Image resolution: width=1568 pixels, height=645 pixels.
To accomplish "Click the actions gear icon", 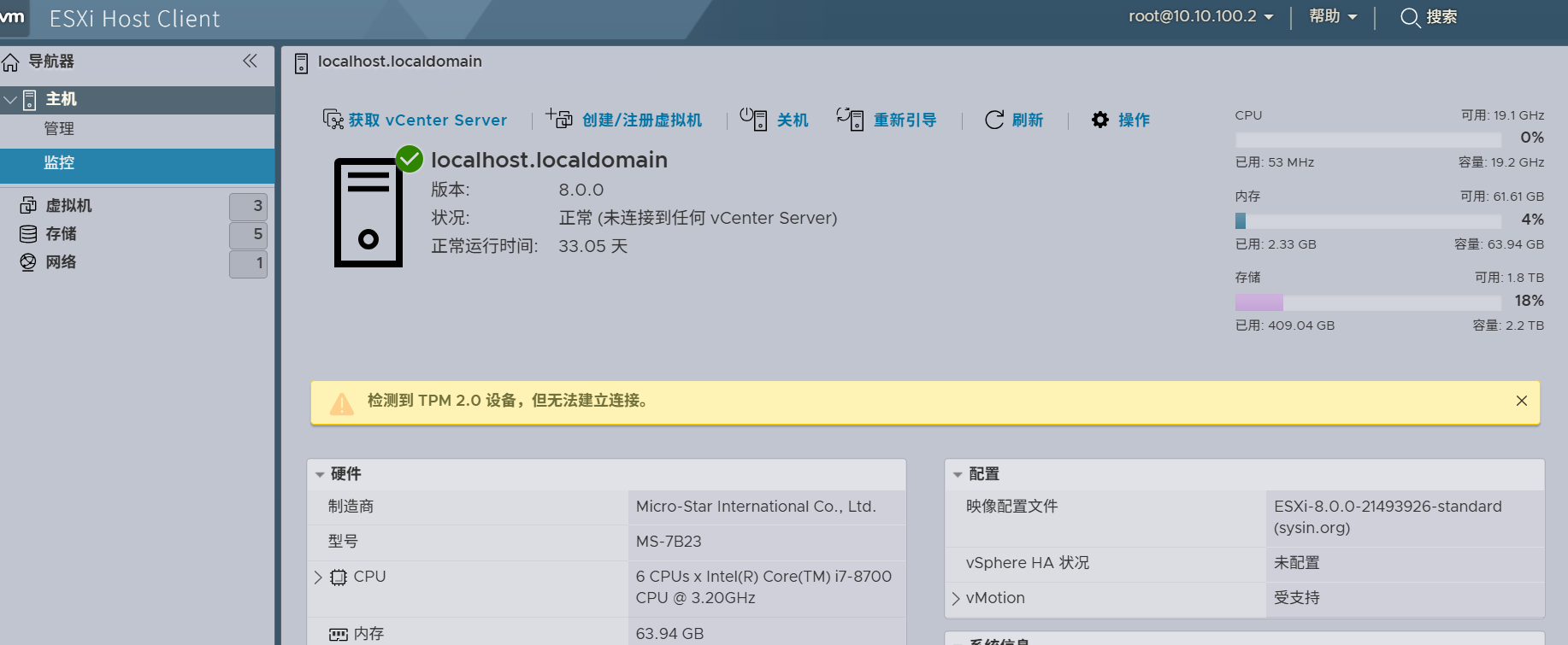I will pos(1100,120).
